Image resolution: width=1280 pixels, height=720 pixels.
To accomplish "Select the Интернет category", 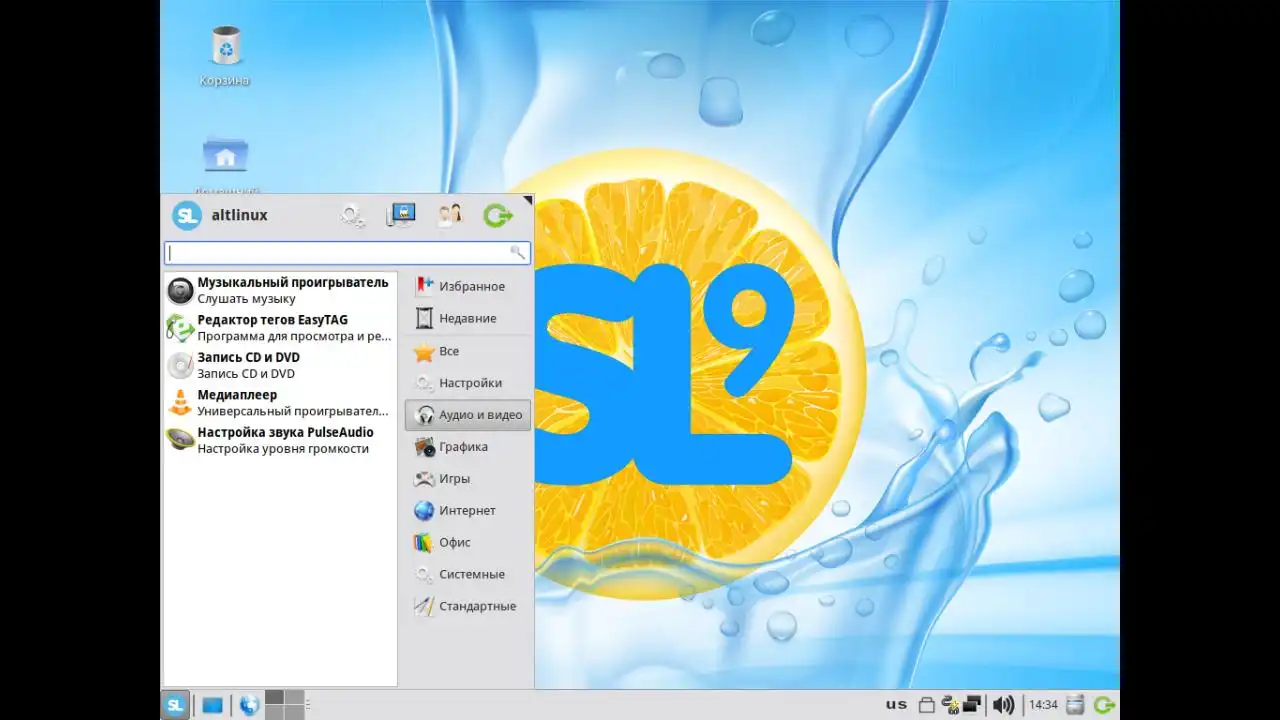I will pyautogui.click(x=468, y=511).
